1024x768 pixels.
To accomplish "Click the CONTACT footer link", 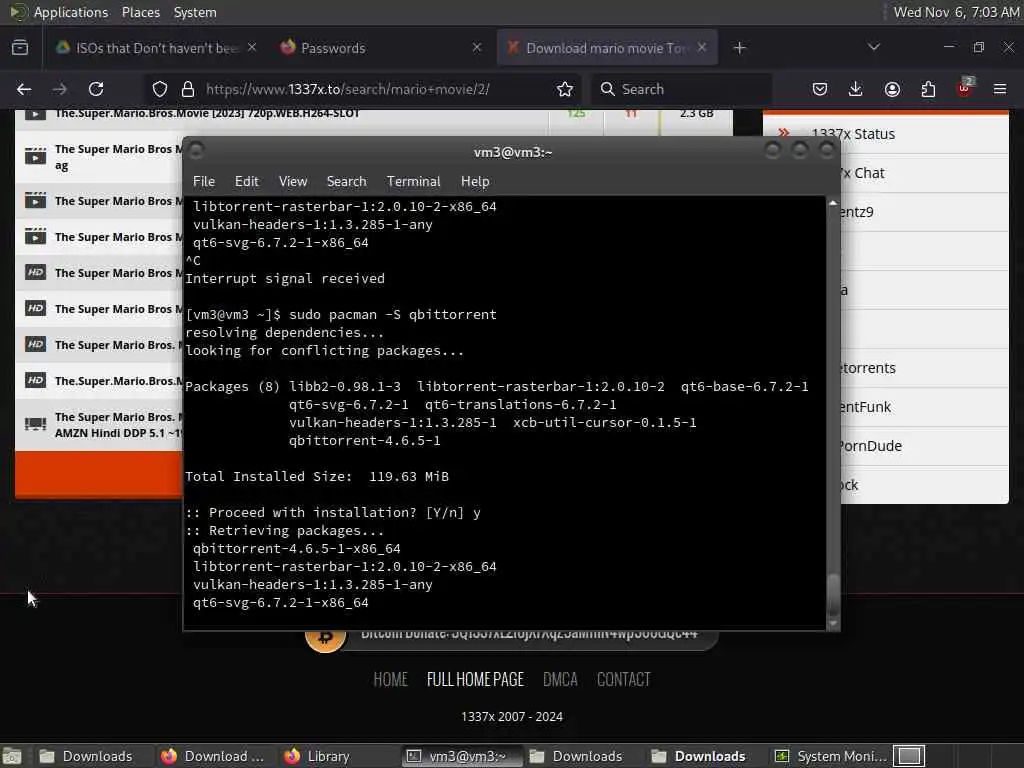I will point(624,680).
